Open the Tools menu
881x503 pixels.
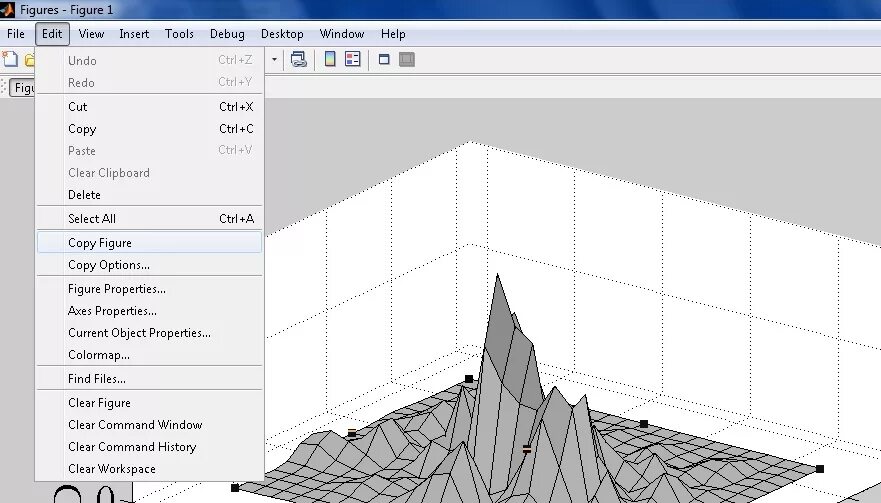[179, 34]
